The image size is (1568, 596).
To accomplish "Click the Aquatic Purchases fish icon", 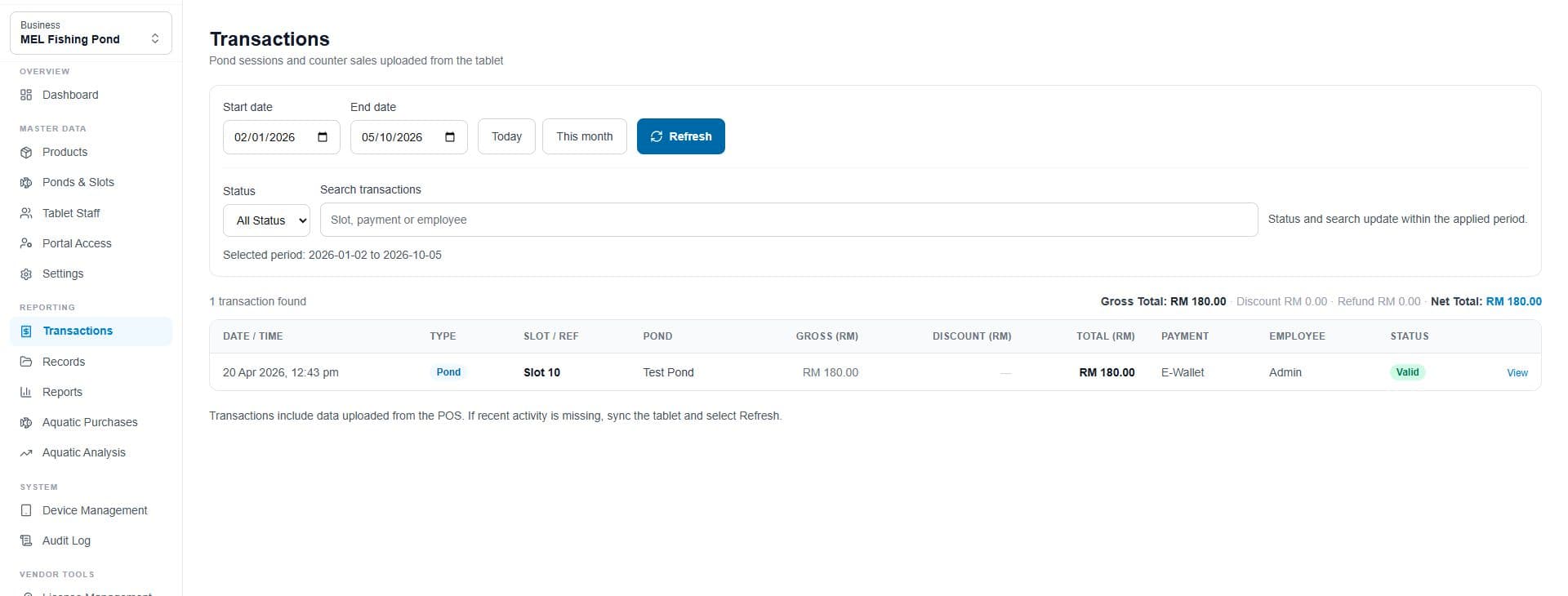I will pos(26,422).
